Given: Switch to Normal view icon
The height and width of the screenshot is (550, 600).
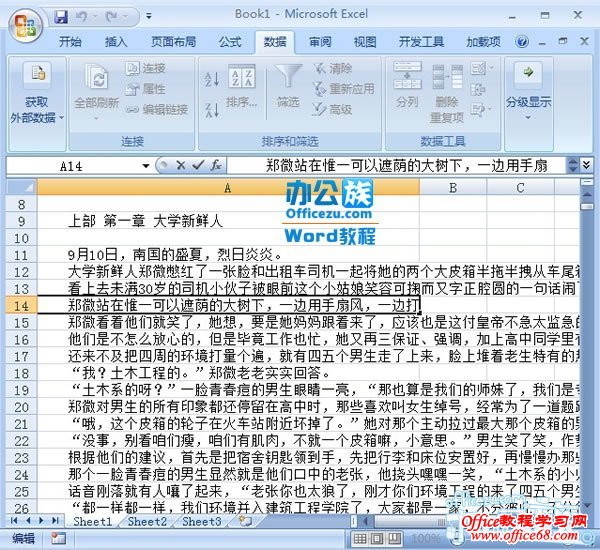Looking at the screenshot, I should coord(360,539).
